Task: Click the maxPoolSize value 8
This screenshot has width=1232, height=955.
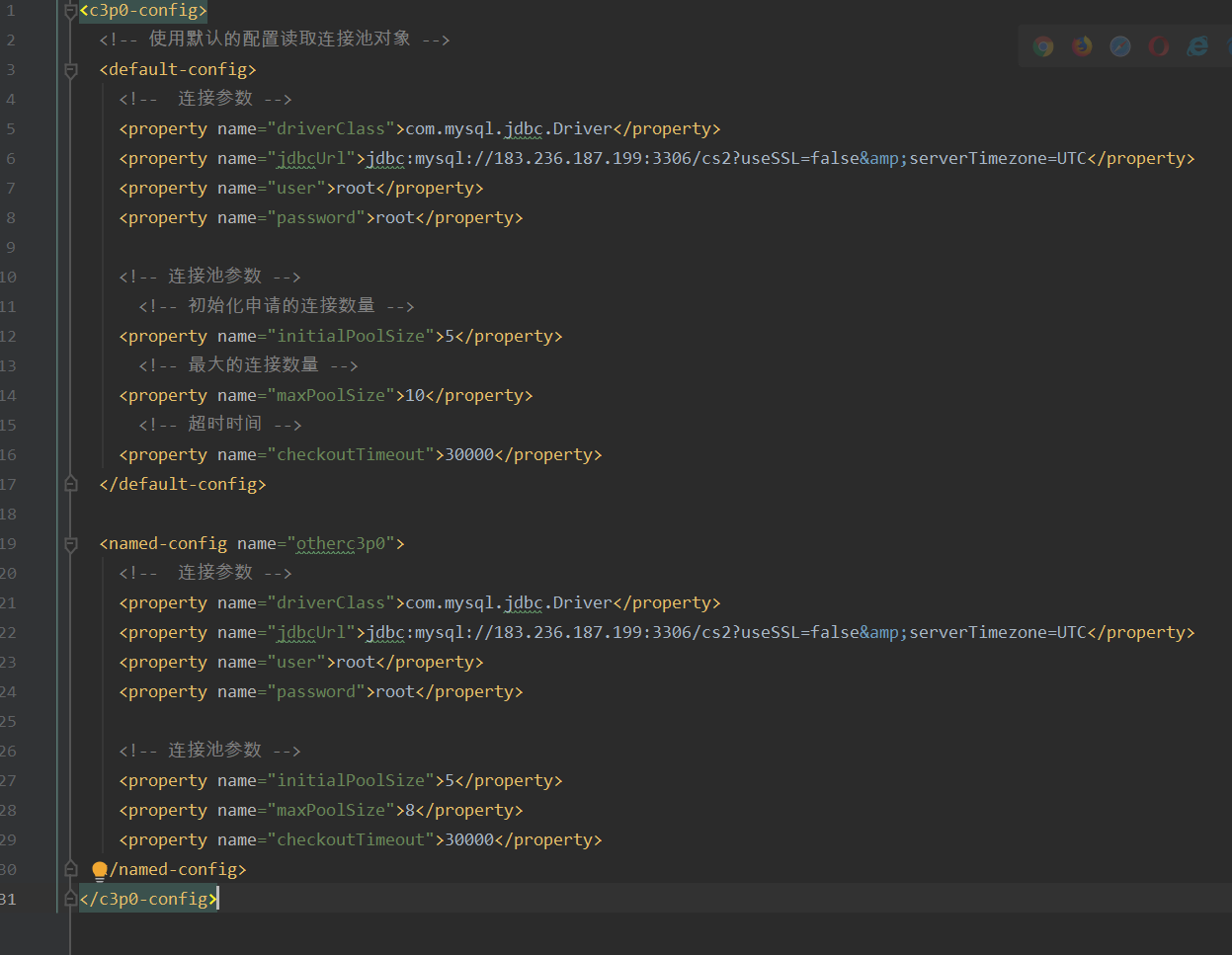Action: click(410, 810)
